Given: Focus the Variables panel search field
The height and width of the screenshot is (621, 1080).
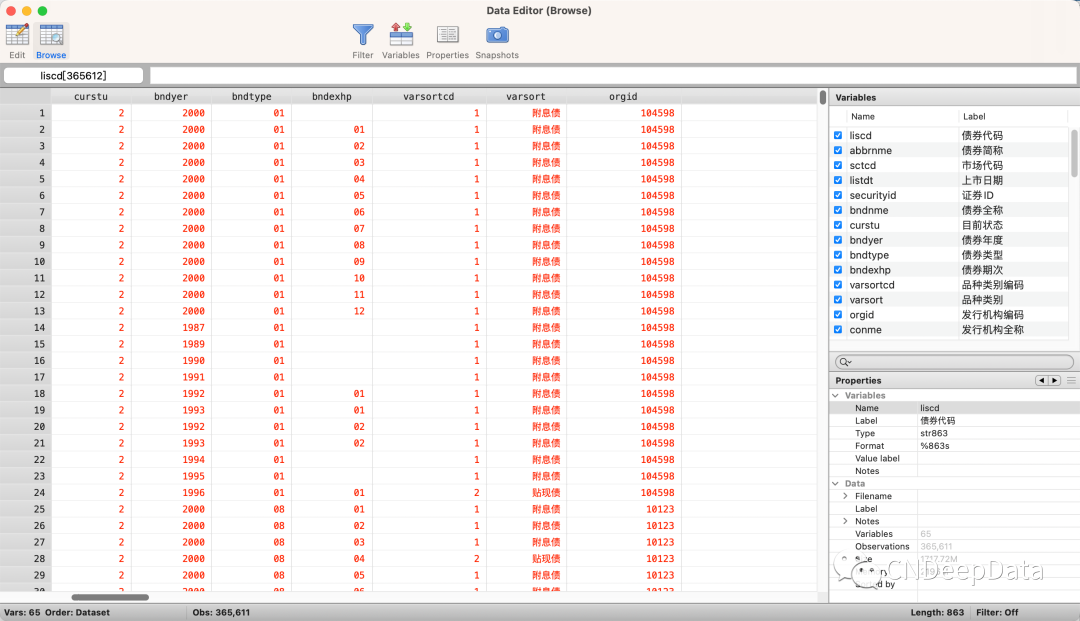Looking at the screenshot, I should click(x=954, y=362).
